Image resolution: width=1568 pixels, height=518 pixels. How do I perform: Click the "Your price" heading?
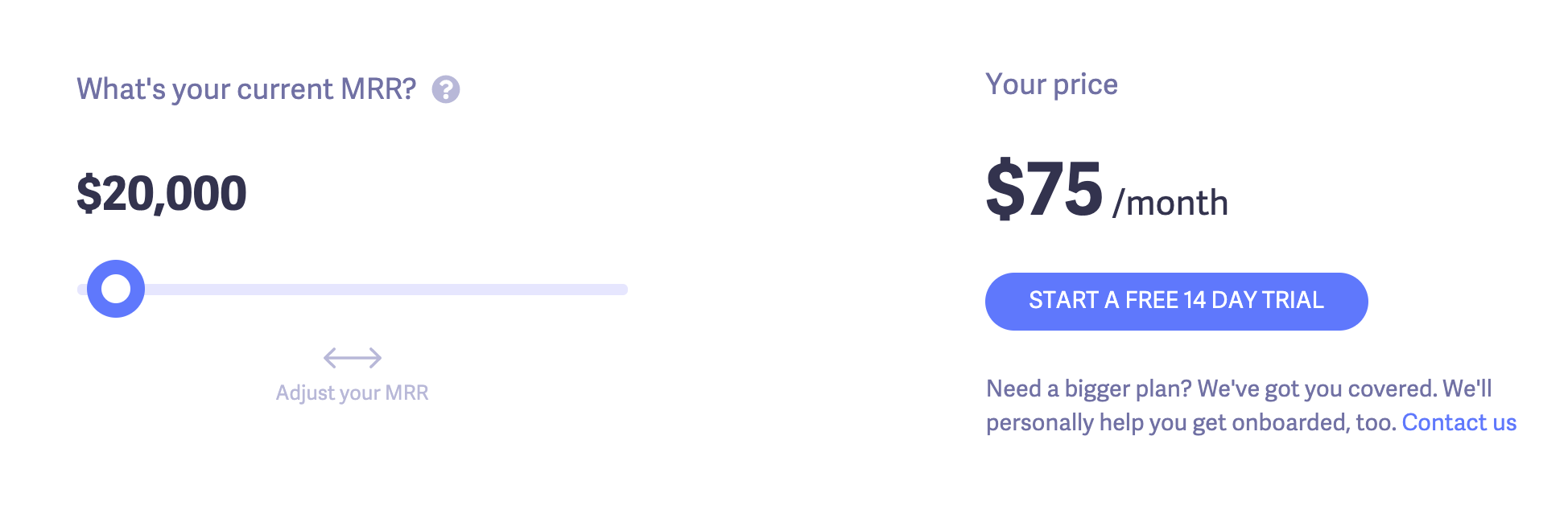click(x=1051, y=84)
